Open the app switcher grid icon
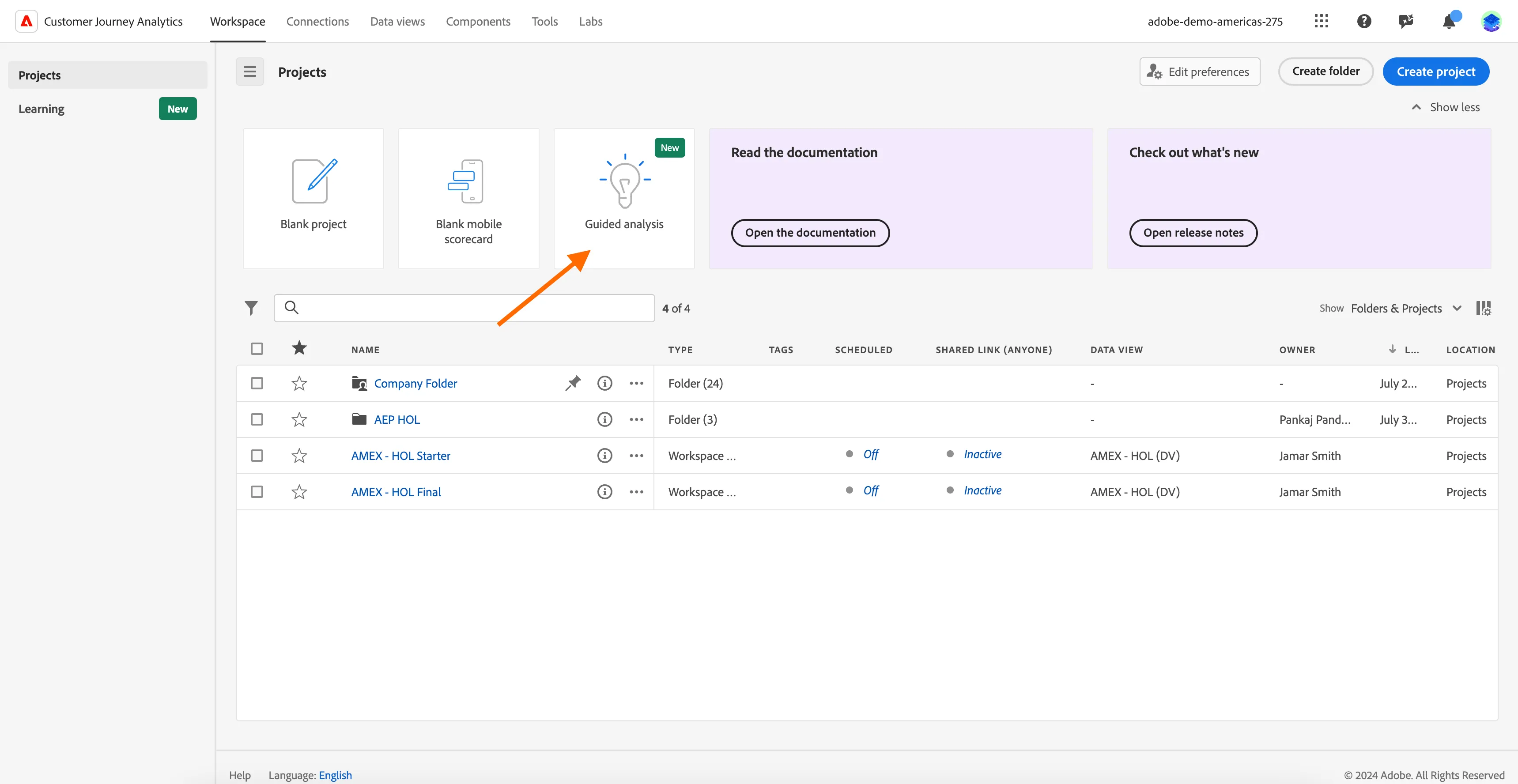This screenshot has height=784, width=1518. pyautogui.click(x=1321, y=21)
